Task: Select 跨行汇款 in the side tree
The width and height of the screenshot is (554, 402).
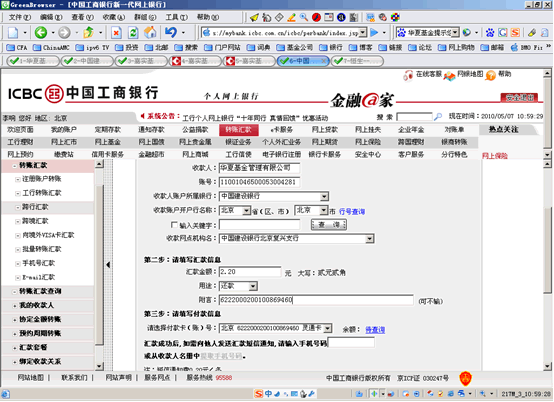Action: click(x=35, y=207)
